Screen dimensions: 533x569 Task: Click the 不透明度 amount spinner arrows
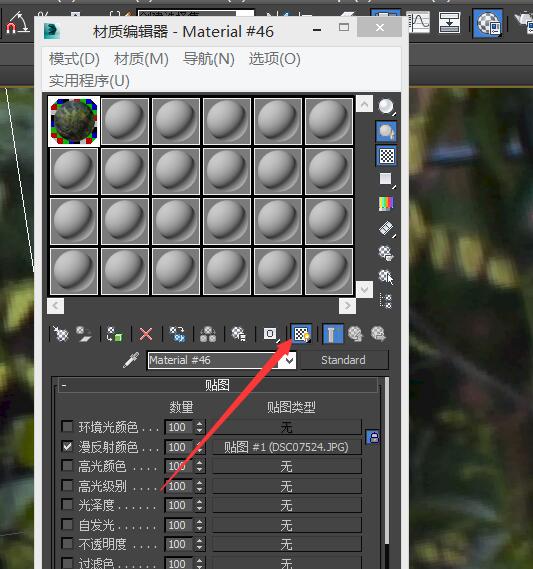199,544
